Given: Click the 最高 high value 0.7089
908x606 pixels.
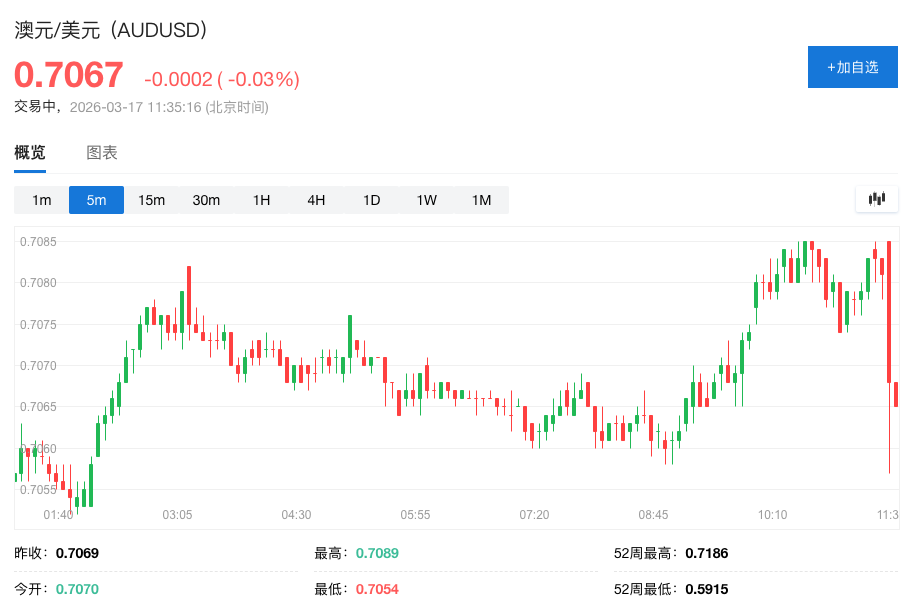Looking at the screenshot, I should coord(379,552).
